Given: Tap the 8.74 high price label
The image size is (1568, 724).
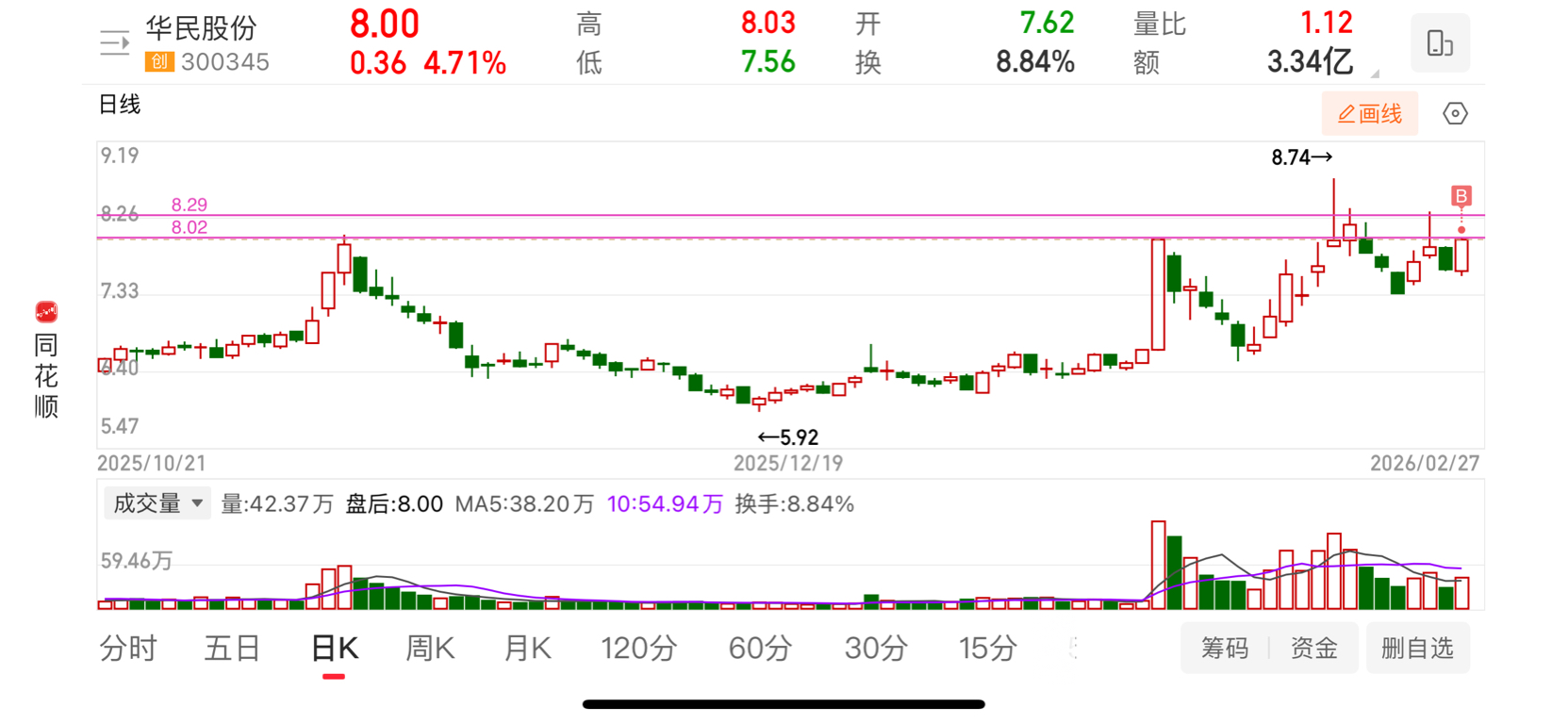Looking at the screenshot, I should coord(1301,157).
